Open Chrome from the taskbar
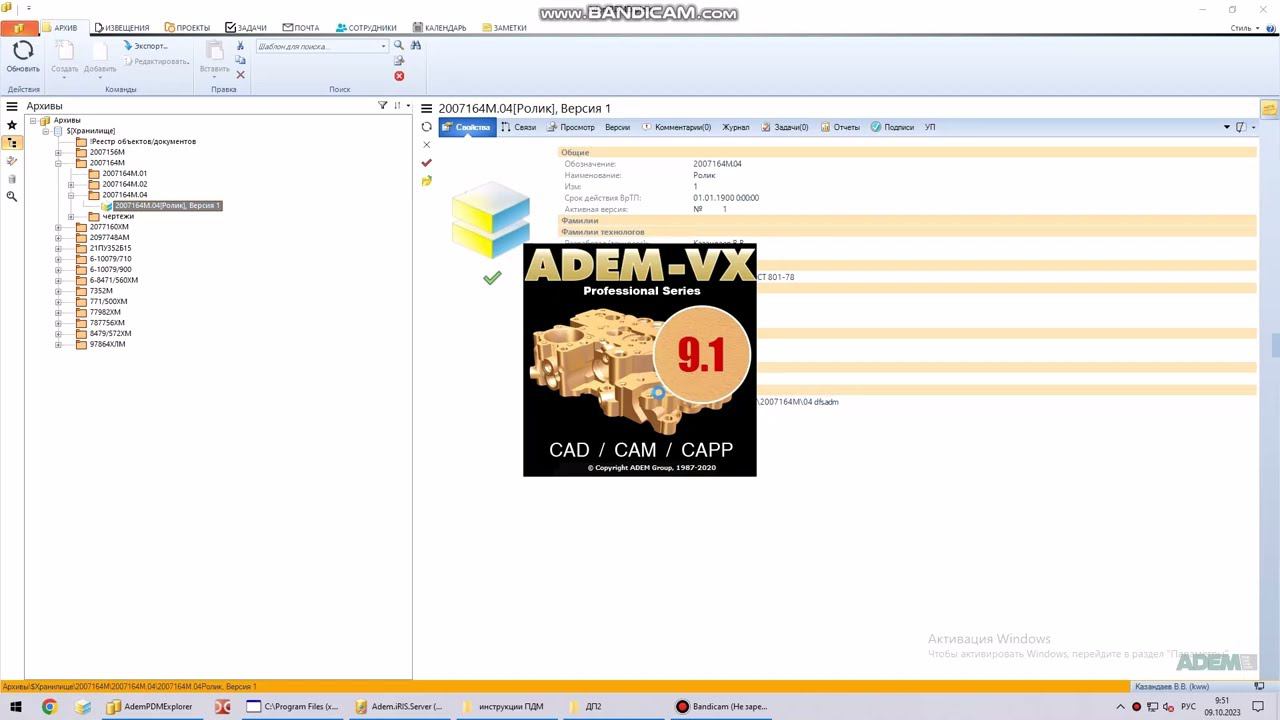 [x=49, y=706]
